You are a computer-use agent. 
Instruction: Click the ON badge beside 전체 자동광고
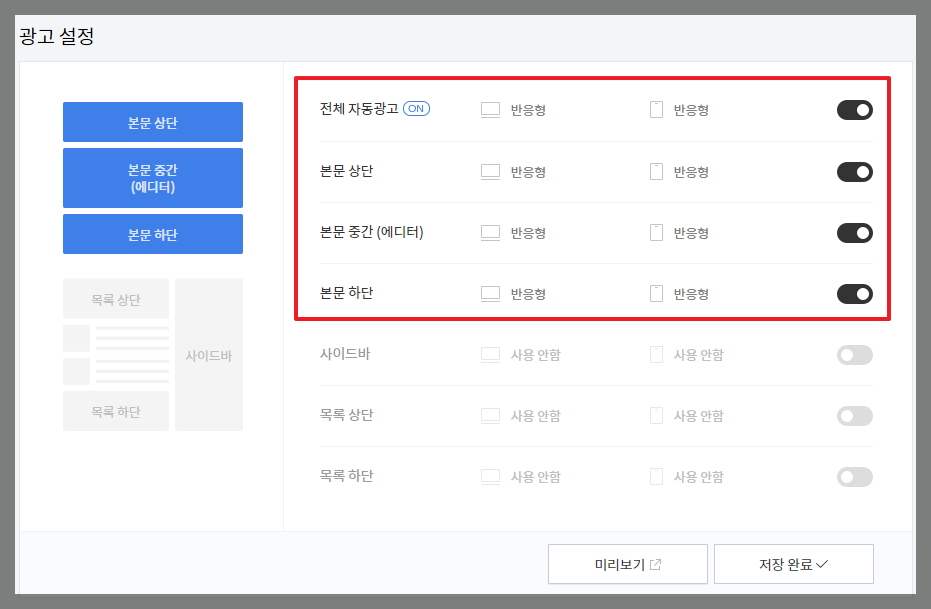pos(416,109)
